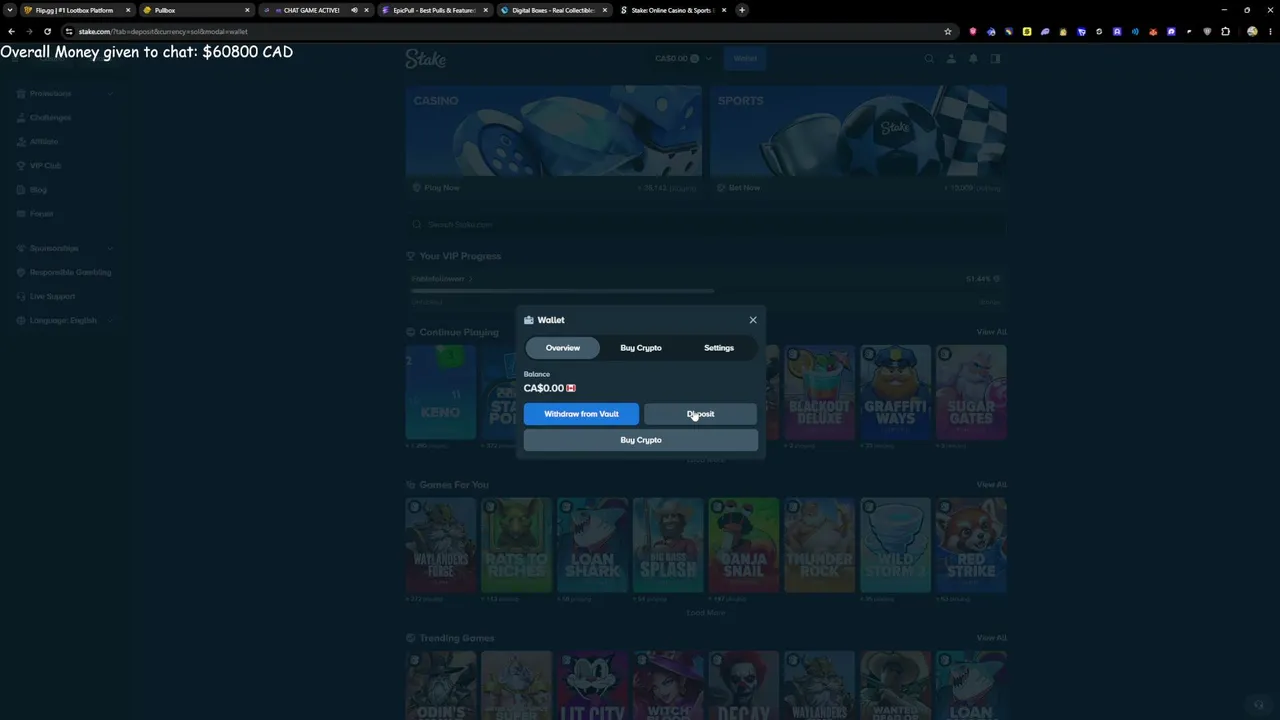This screenshot has height=720, width=1280.
Task: Click the Deposit button in Wallet
Action: (x=701, y=414)
